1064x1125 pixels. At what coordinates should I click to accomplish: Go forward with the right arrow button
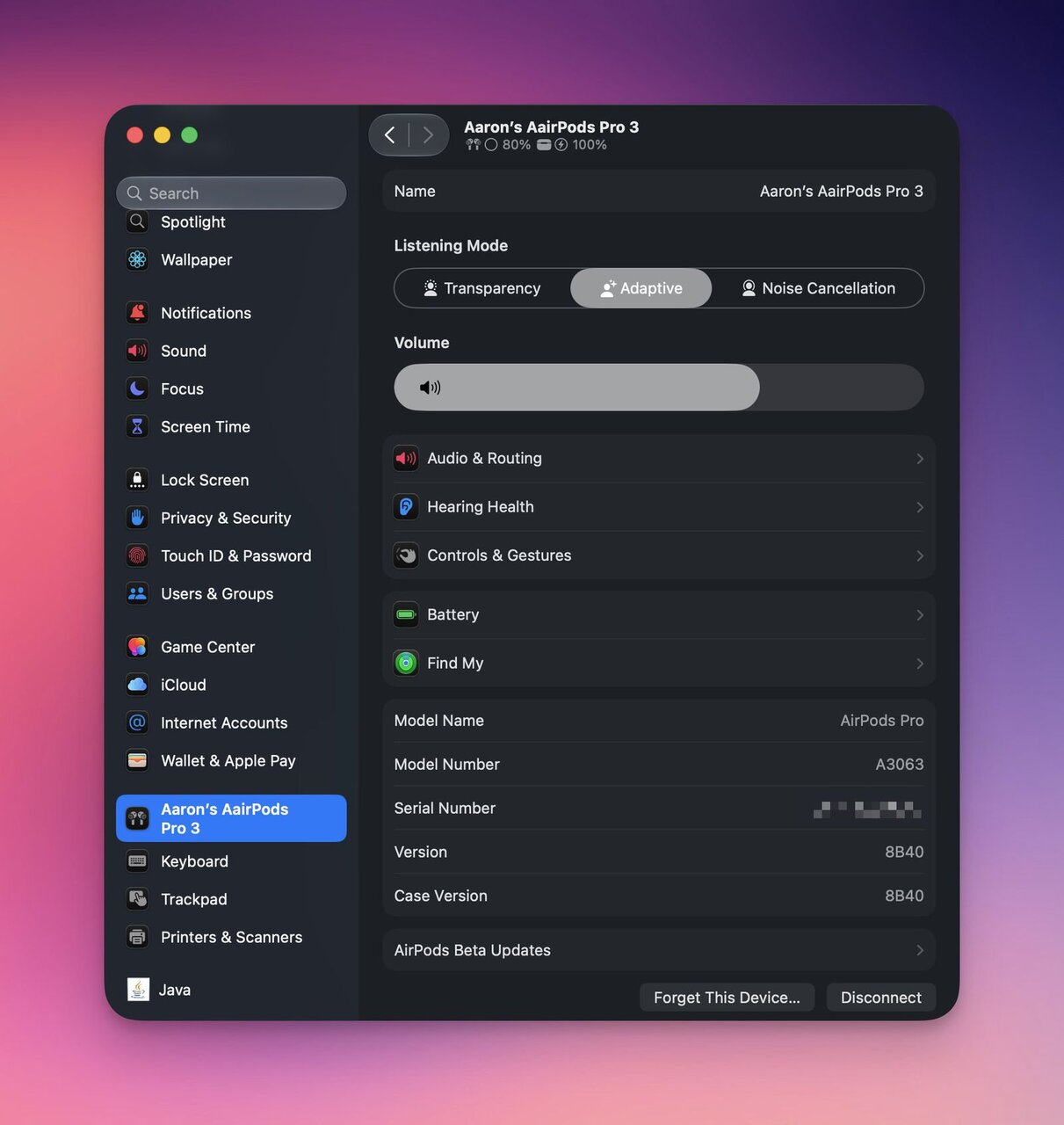click(428, 134)
